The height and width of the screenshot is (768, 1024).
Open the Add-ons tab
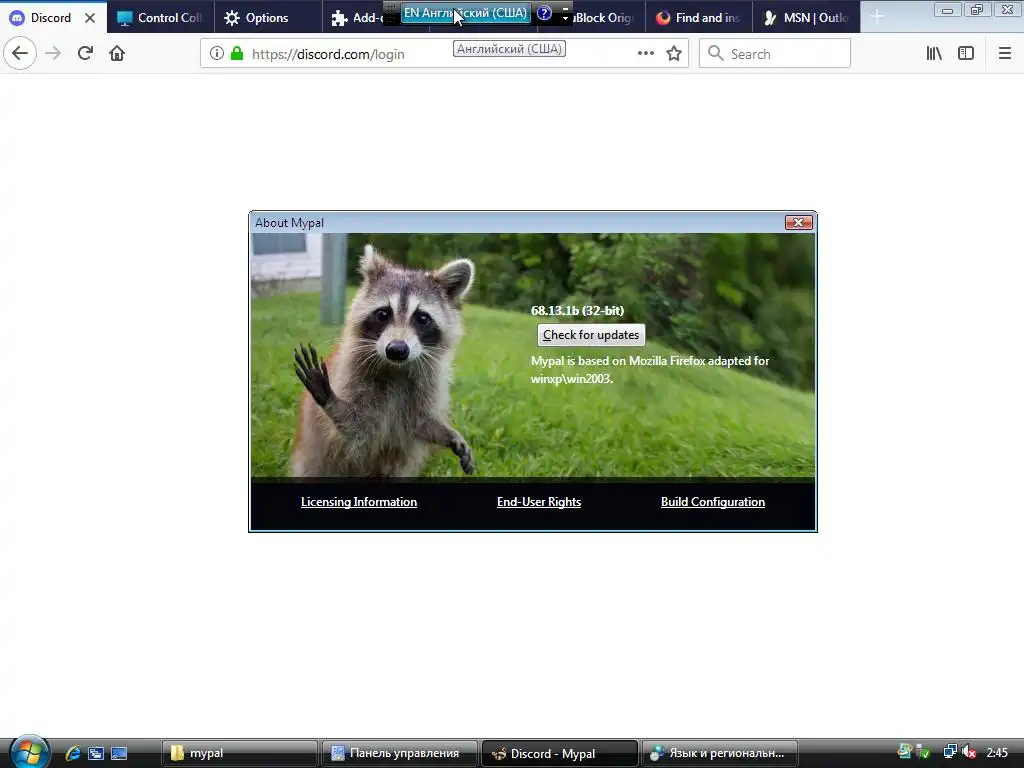(x=356, y=18)
